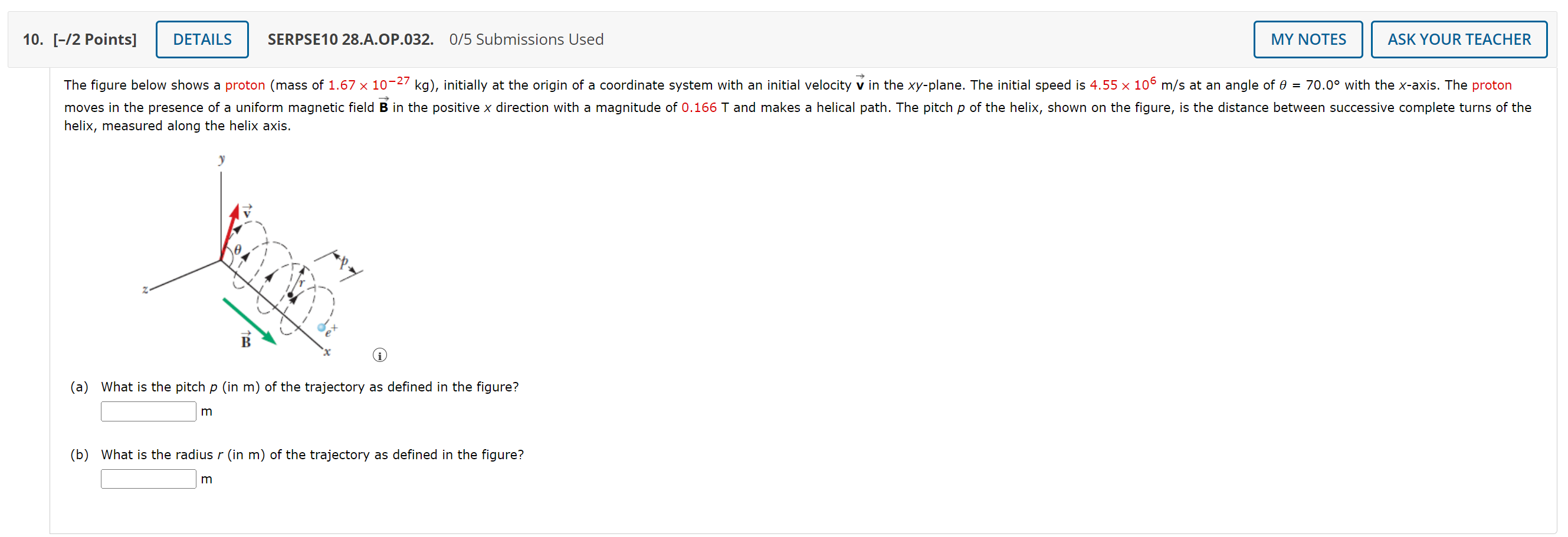Click ASK YOUR TEACHER
The width and height of the screenshot is (1568, 537).
(x=1459, y=38)
